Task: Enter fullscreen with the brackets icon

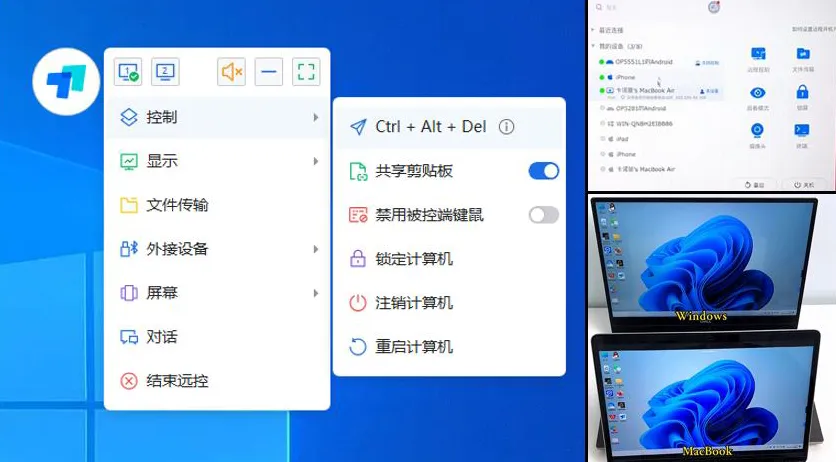Action: (x=306, y=71)
